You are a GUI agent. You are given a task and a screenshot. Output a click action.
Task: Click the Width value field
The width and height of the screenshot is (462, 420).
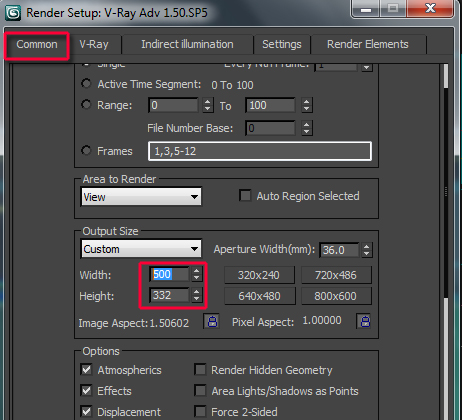pos(169,274)
